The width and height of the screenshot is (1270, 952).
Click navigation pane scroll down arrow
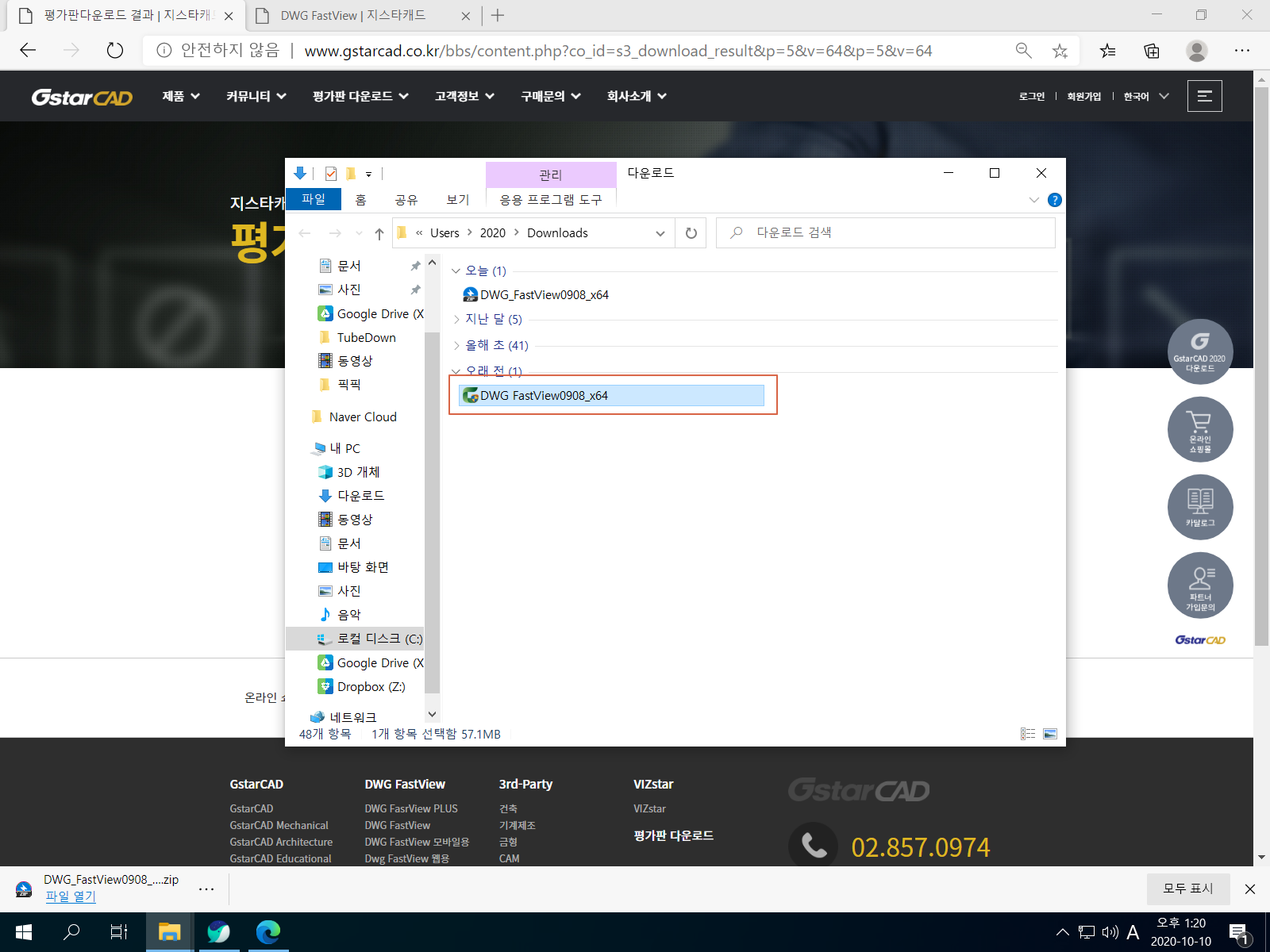[432, 715]
